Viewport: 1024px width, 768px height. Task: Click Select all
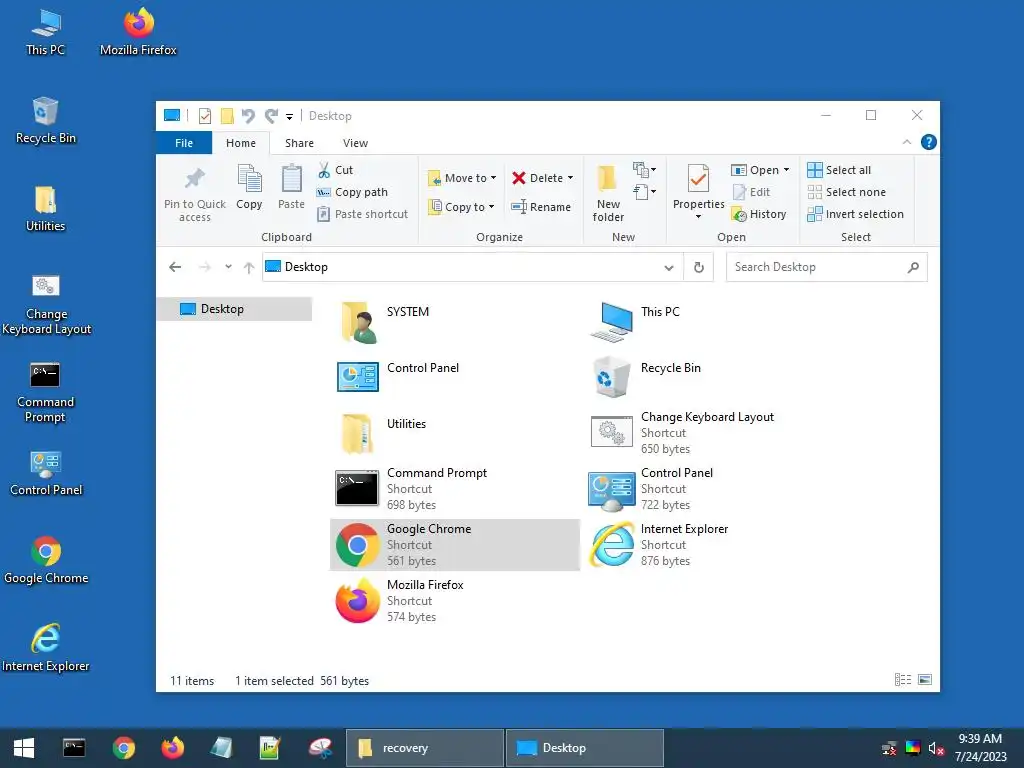pyautogui.click(x=839, y=170)
